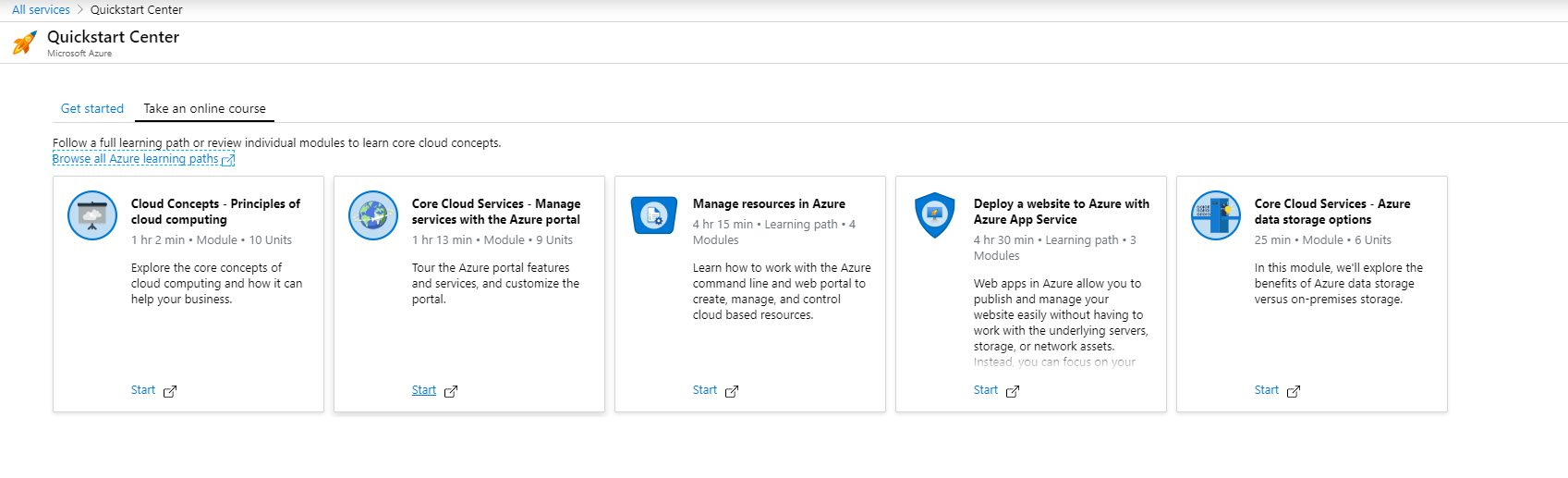The width and height of the screenshot is (1568, 478).
Task: Start the Deploy a website learning path
Action: pos(986,390)
